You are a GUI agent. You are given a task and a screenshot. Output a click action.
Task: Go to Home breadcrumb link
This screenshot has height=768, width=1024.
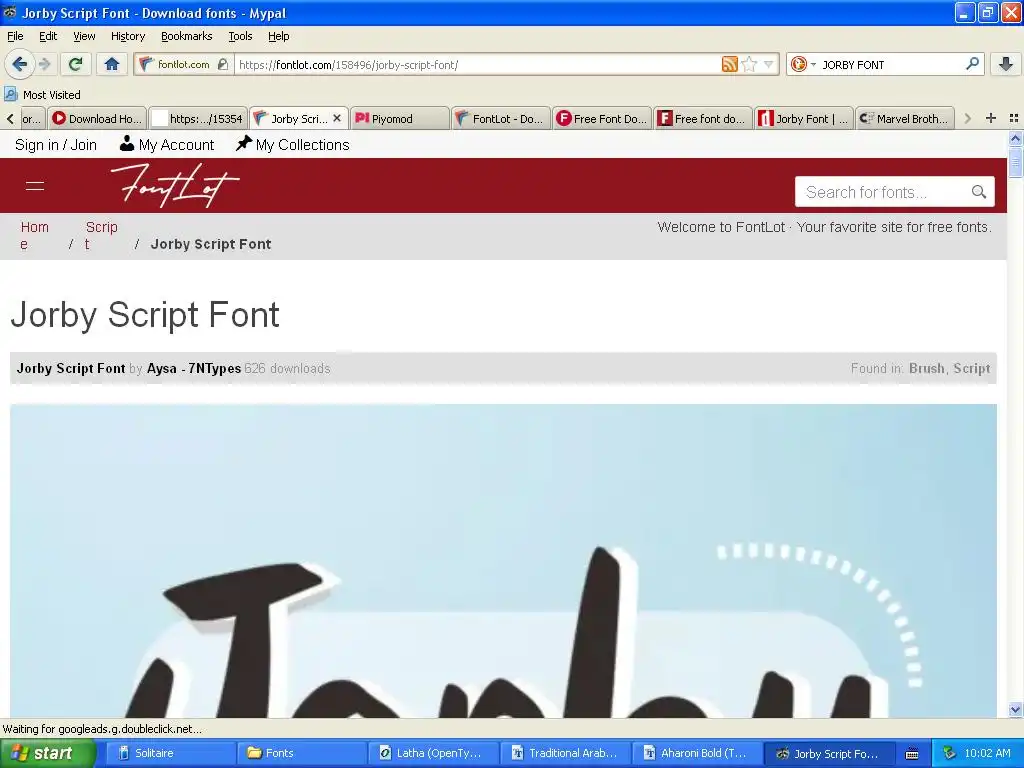[x=35, y=236]
